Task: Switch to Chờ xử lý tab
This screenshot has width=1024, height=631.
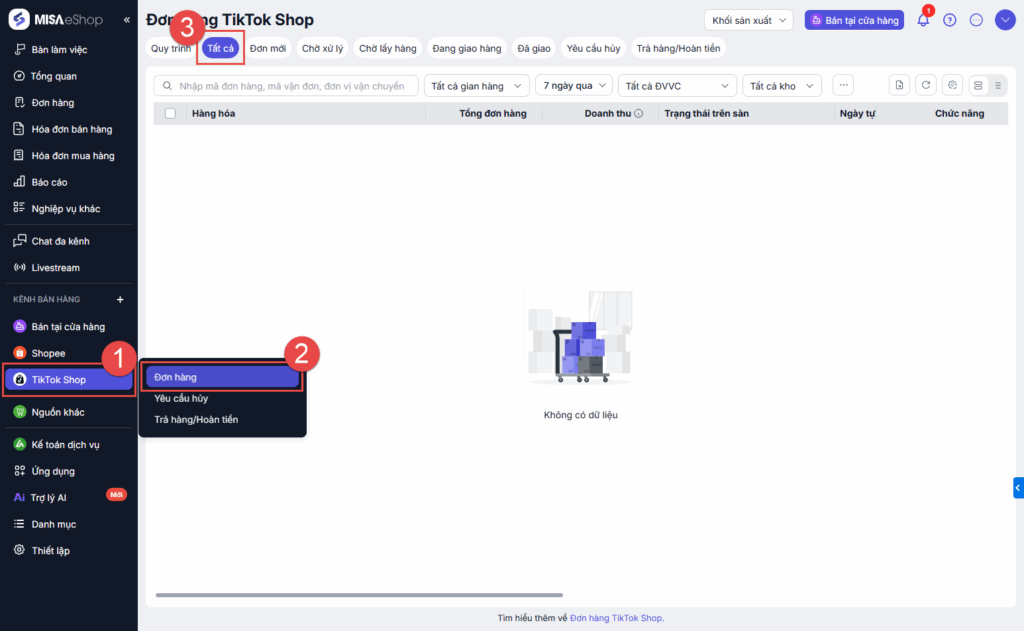Action: [322, 48]
